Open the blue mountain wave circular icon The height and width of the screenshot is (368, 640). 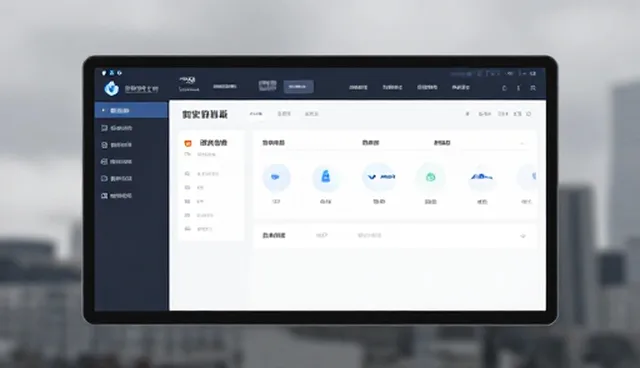tap(482, 177)
